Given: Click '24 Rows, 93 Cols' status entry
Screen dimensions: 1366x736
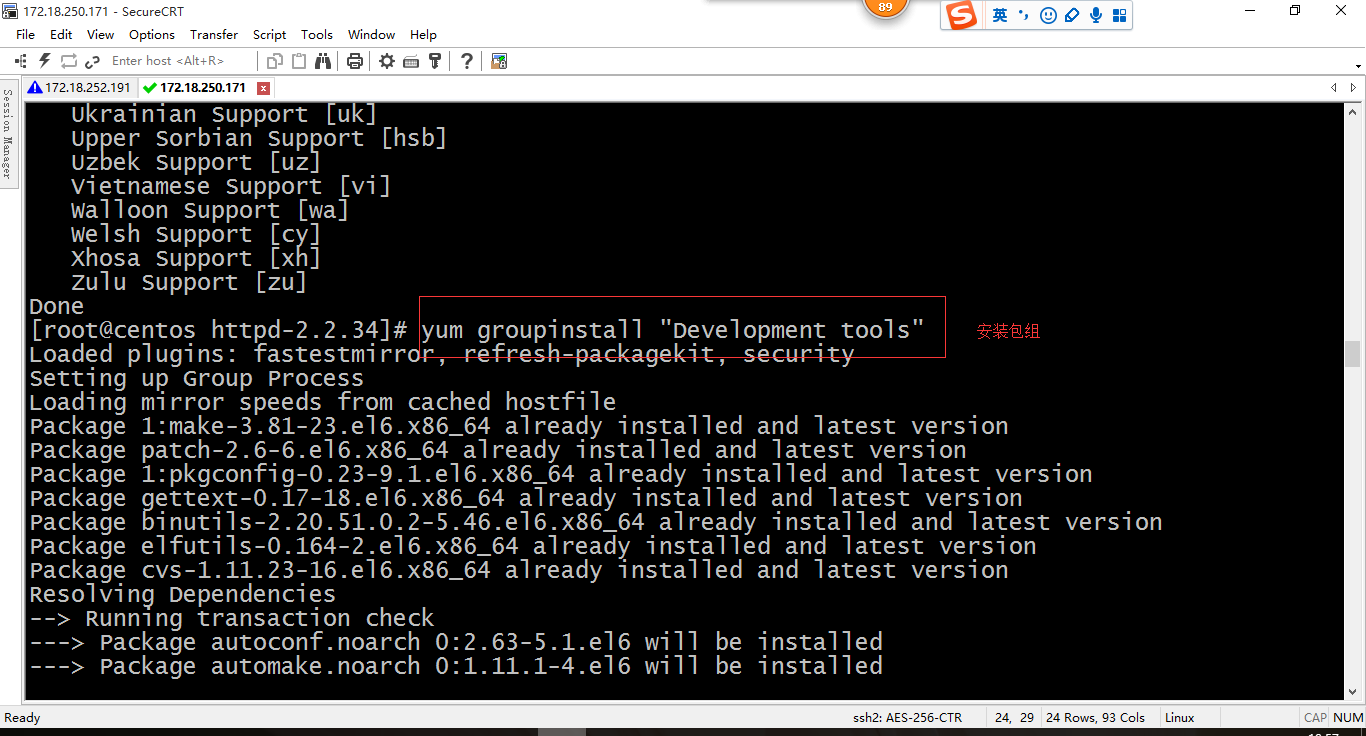Looking at the screenshot, I should pos(1095,718).
